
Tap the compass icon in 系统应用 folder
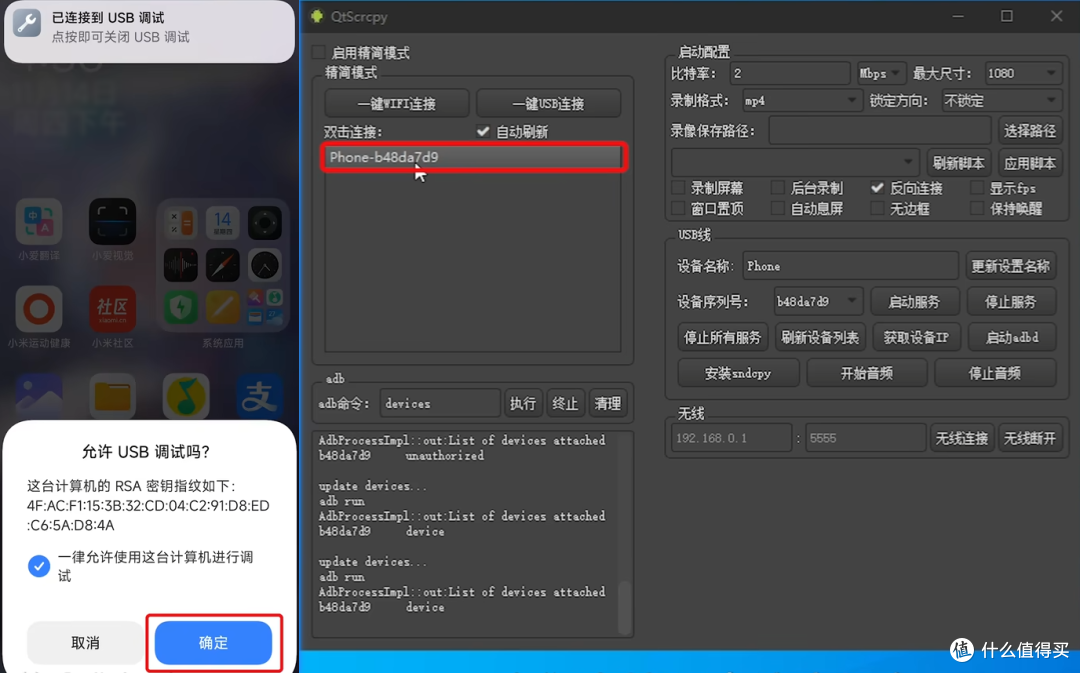click(222, 265)
